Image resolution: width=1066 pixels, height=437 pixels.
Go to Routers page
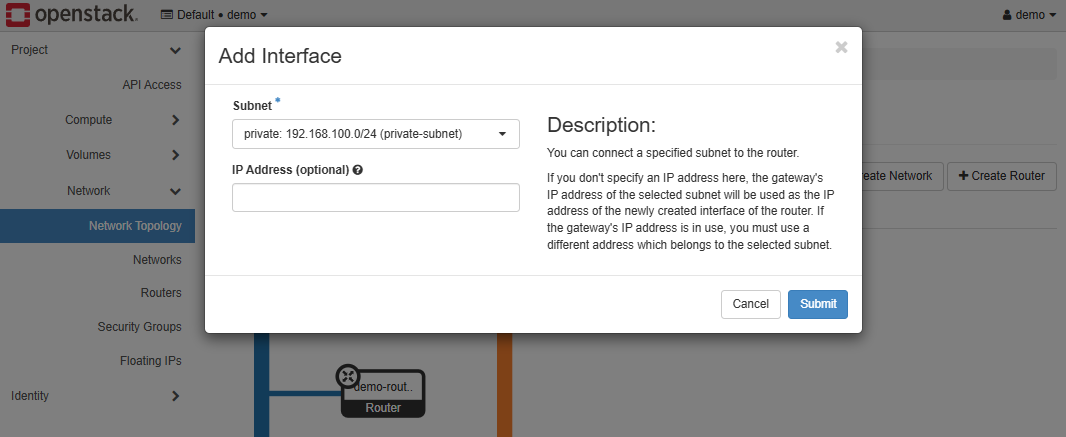point(161,293)
